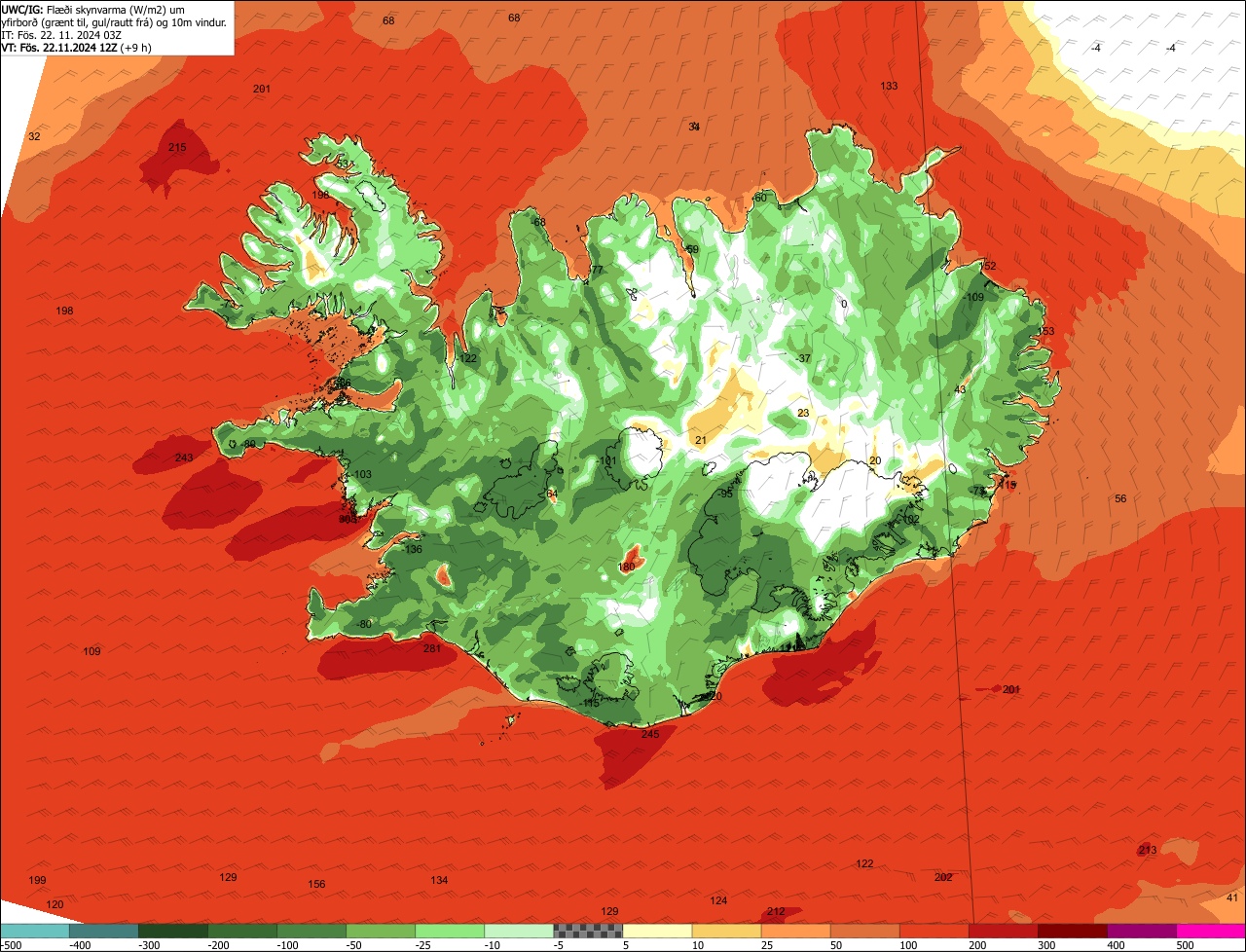
Task: Click the flux value 281 near the southwest coast
Action: pos(432,649)
